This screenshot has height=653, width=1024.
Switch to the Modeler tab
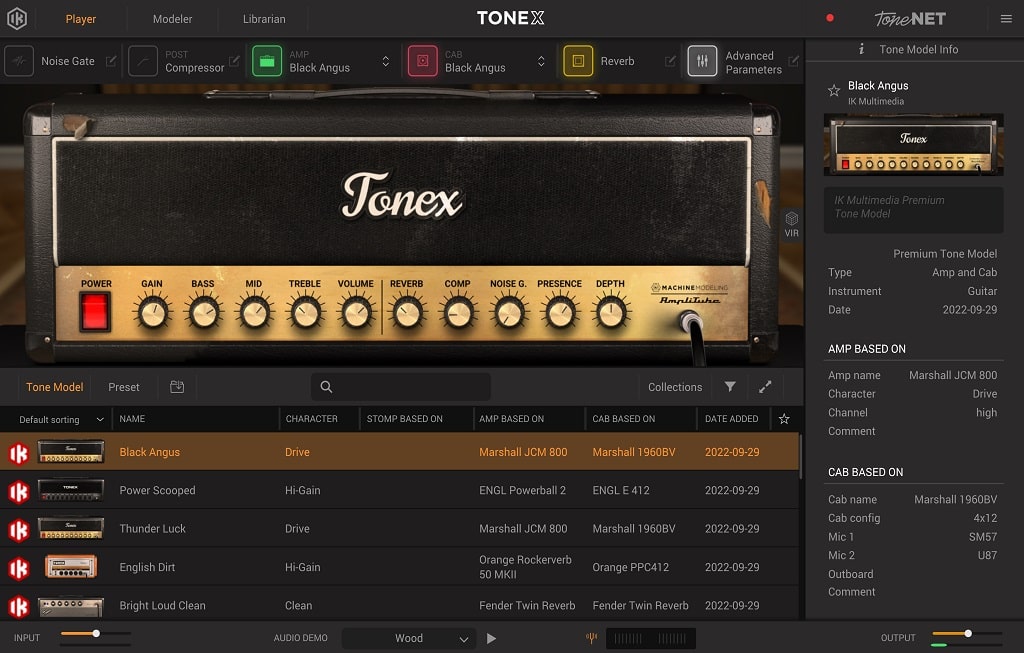172,19
